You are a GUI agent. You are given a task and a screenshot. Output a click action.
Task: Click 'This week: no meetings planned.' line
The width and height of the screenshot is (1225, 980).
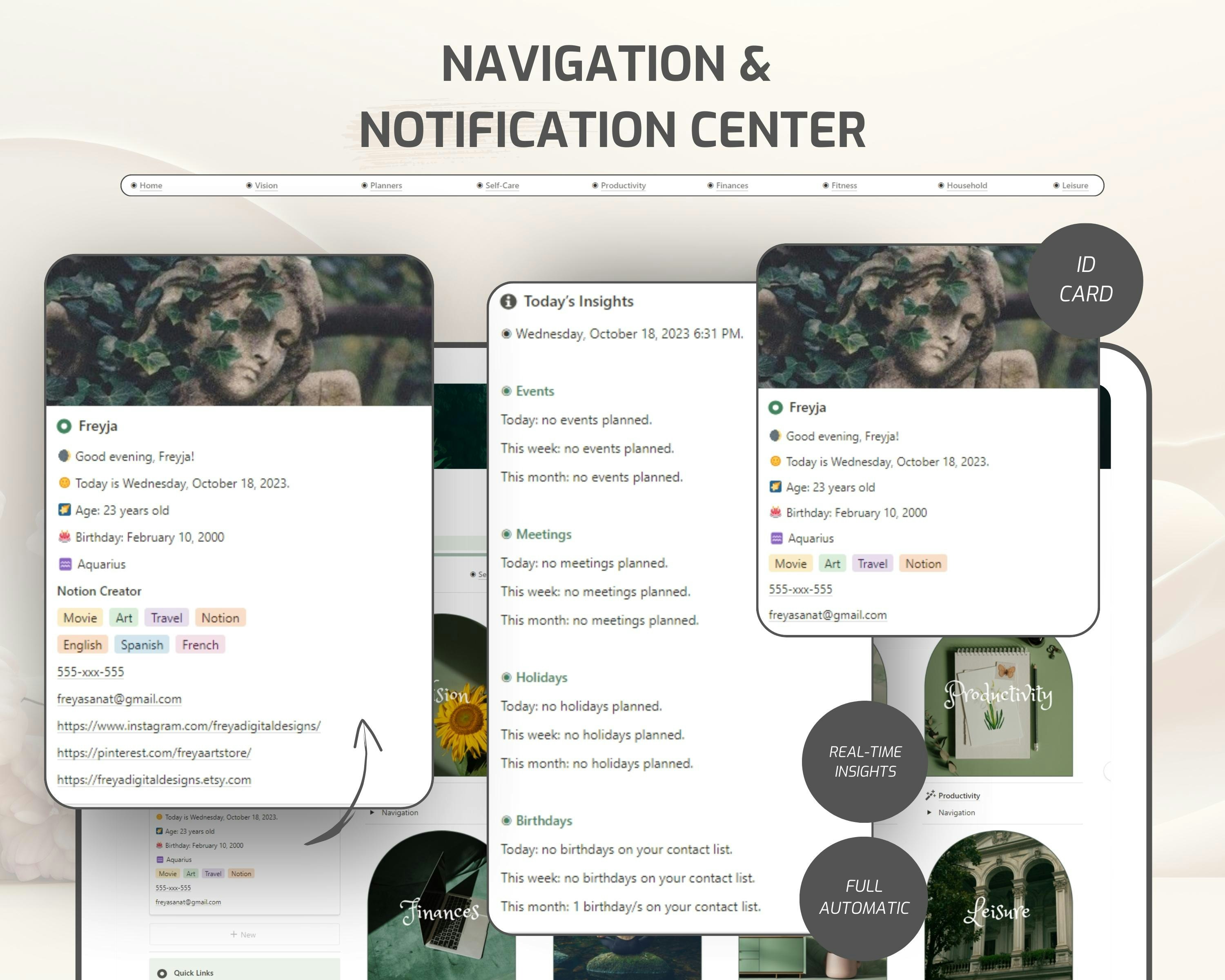coord(595,591)
